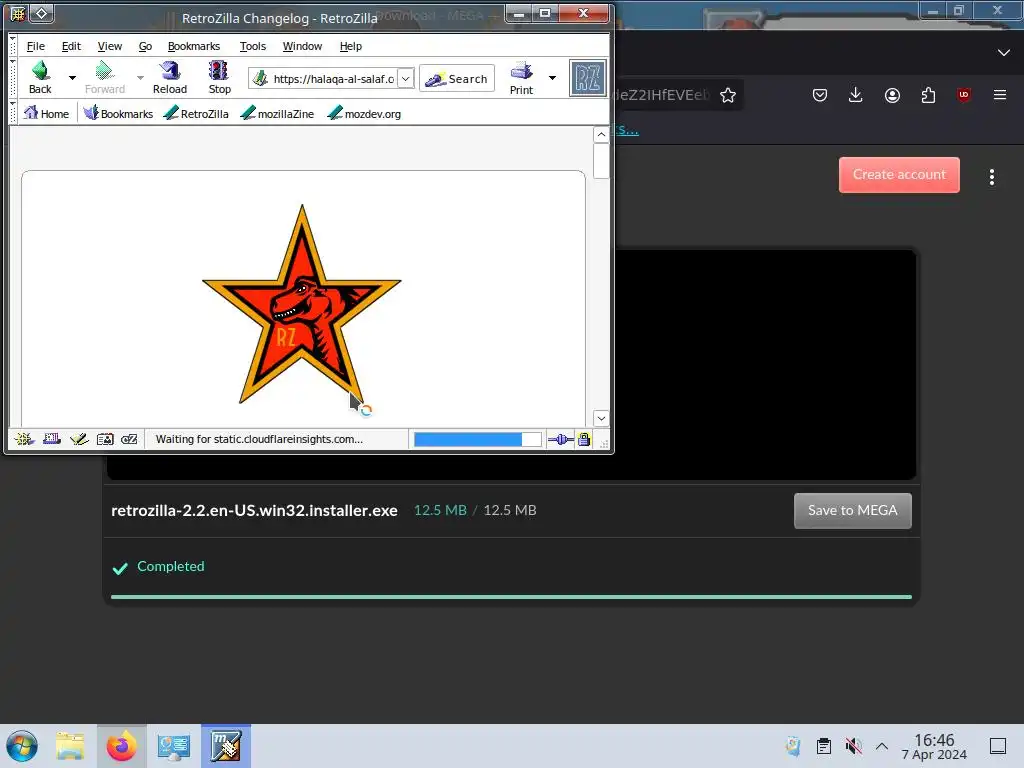Viewport: 1024px width, 768px height.
Task: Open Mail component from status bar
Action: click(52, 439)
